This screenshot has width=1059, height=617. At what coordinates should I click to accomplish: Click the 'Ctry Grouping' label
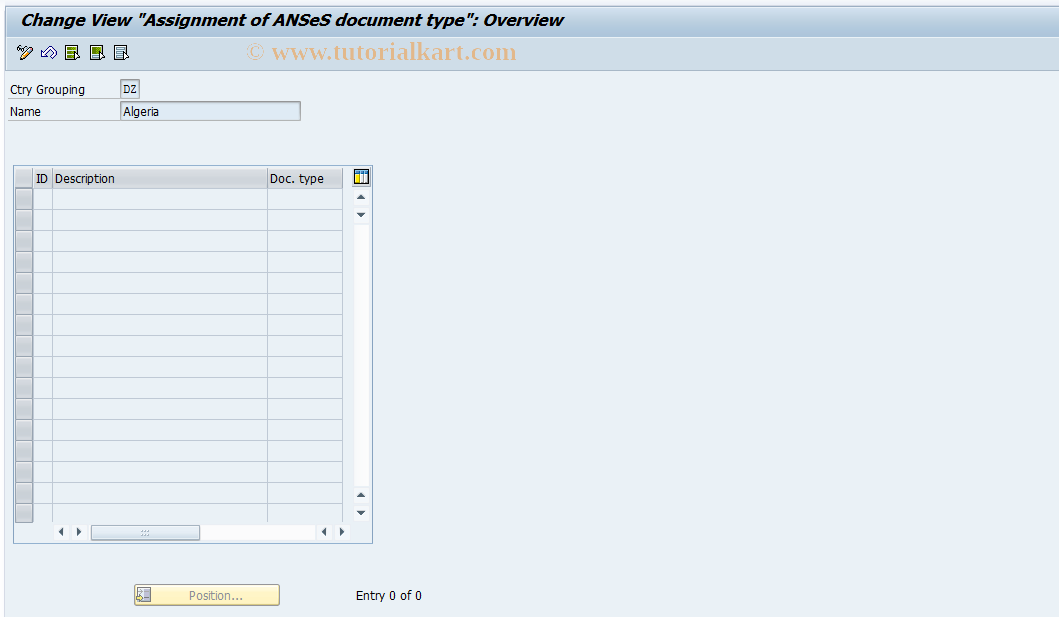coord(47,90)
